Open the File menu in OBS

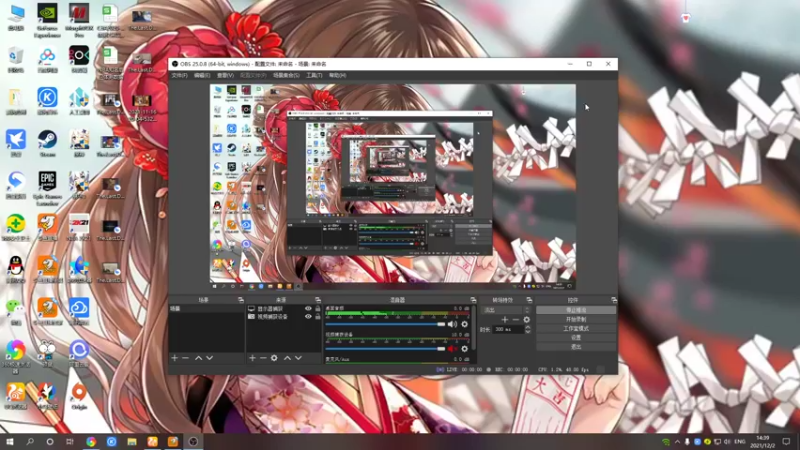point(179,75)
